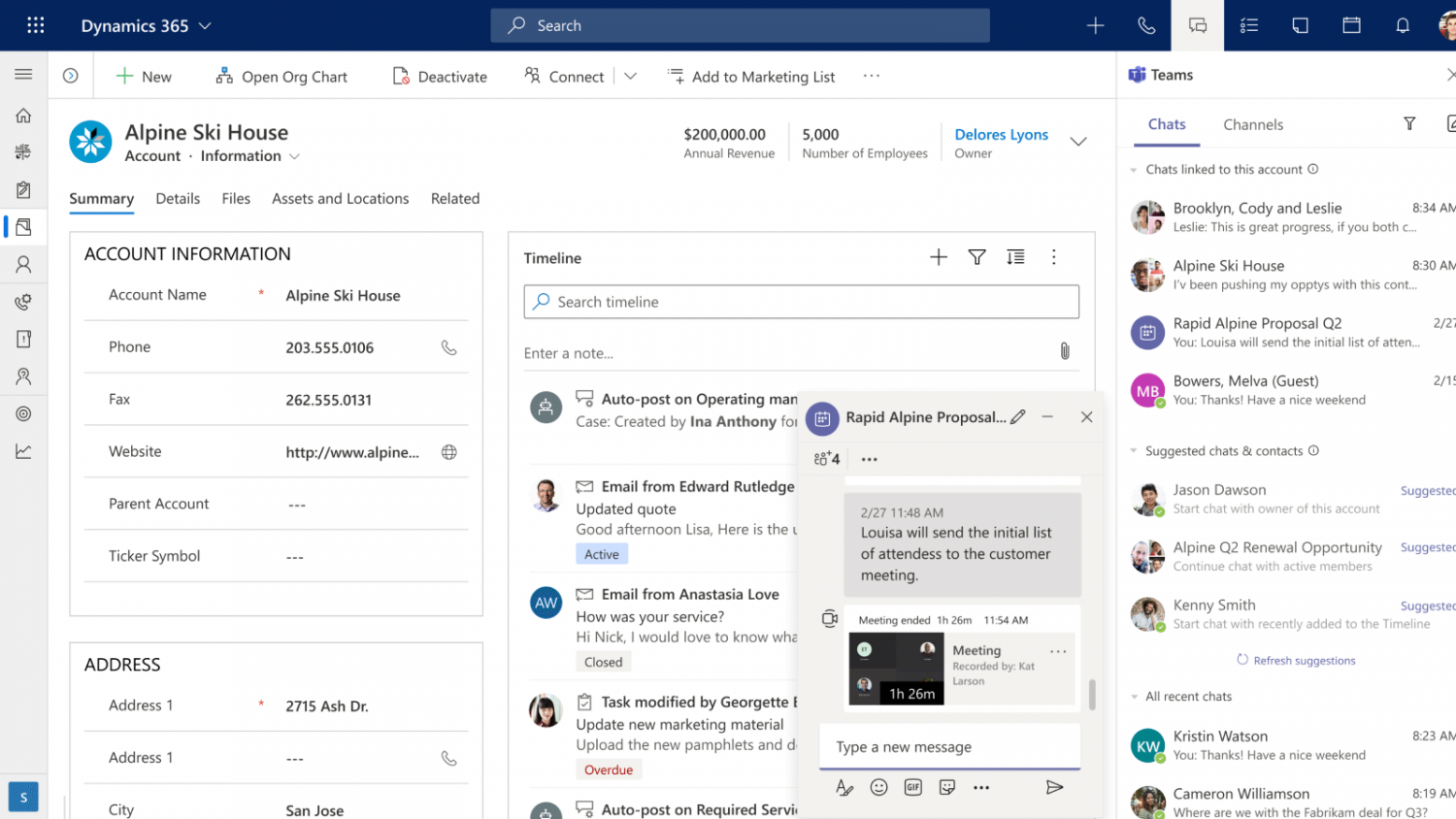Click the Deactivate button

point(440,77)
